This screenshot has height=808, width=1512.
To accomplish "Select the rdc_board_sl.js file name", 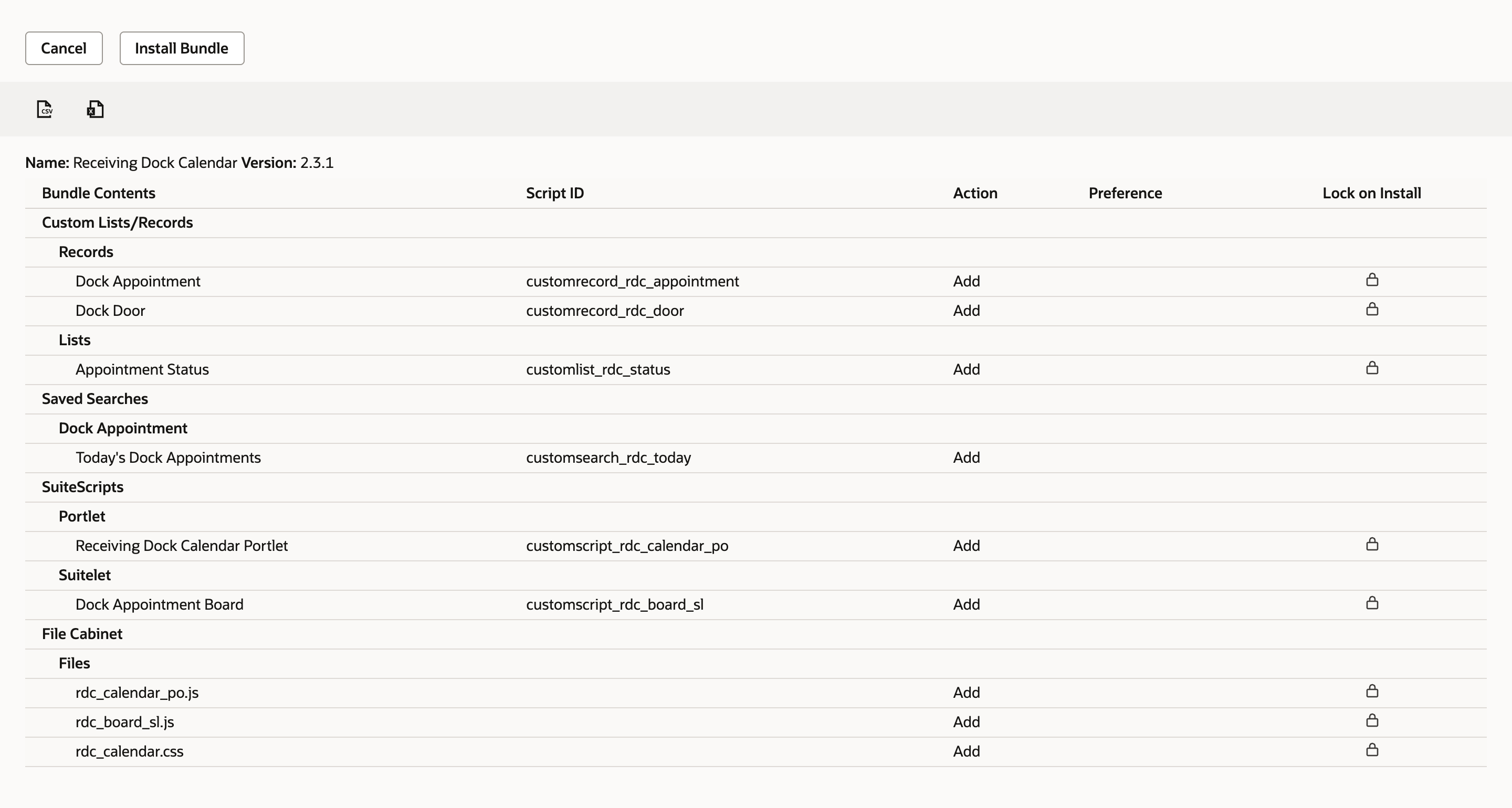I will (x=124, y=722).
